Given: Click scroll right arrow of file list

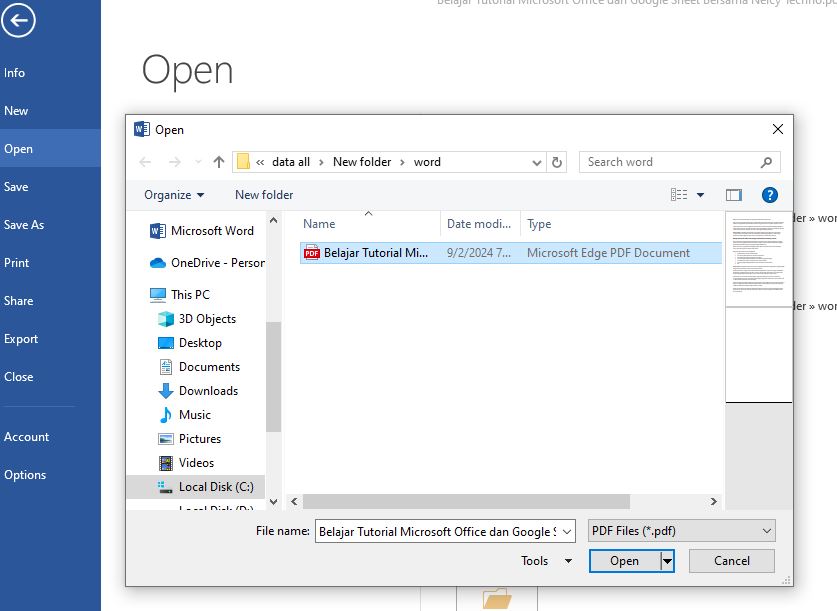Looking at the screenshot, I should [713, 502].
